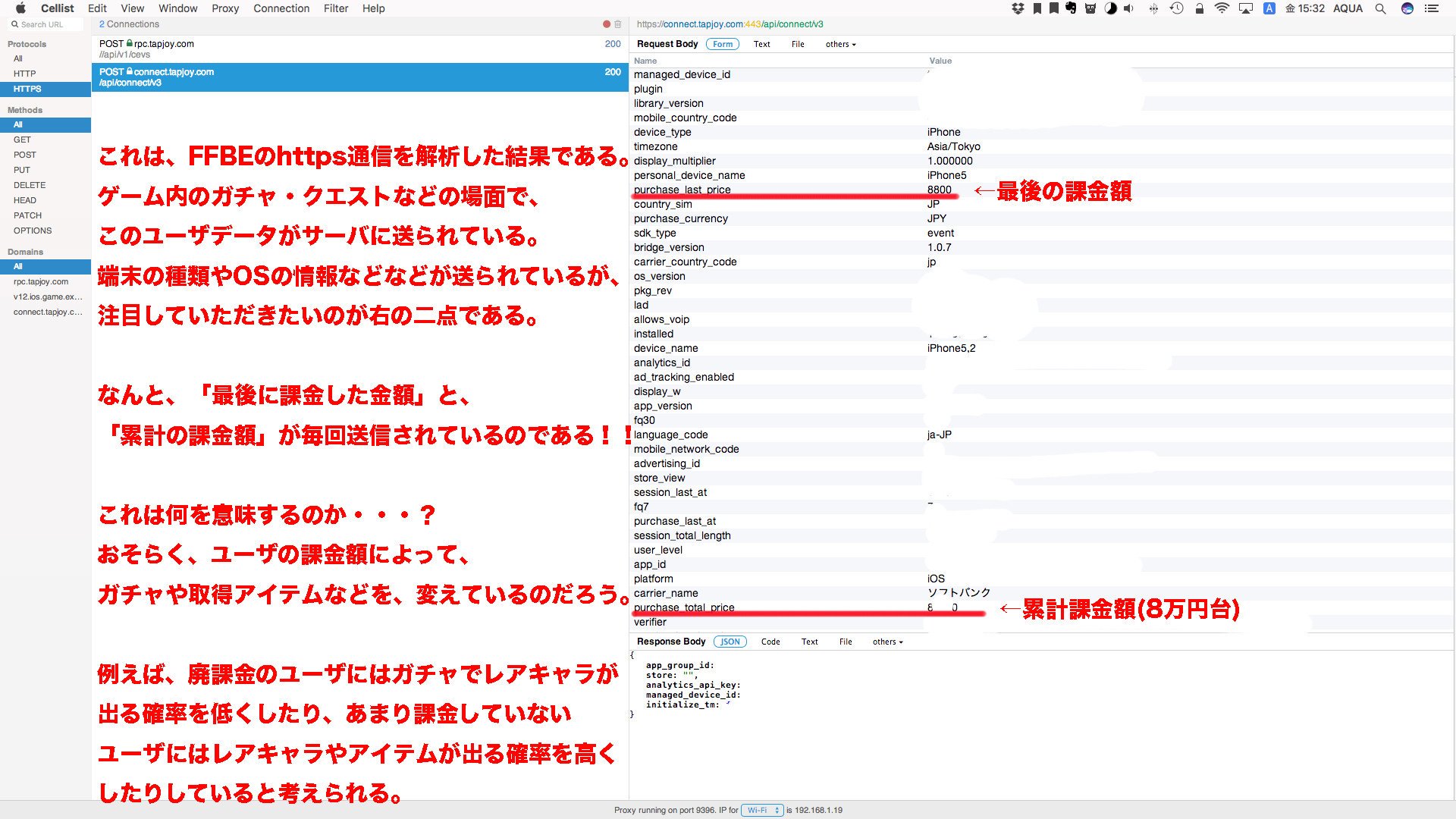This screenshot has width=1456, height=819.
Task: Select the POST rpc.tapjoy.com connection row
Action: 360,49
